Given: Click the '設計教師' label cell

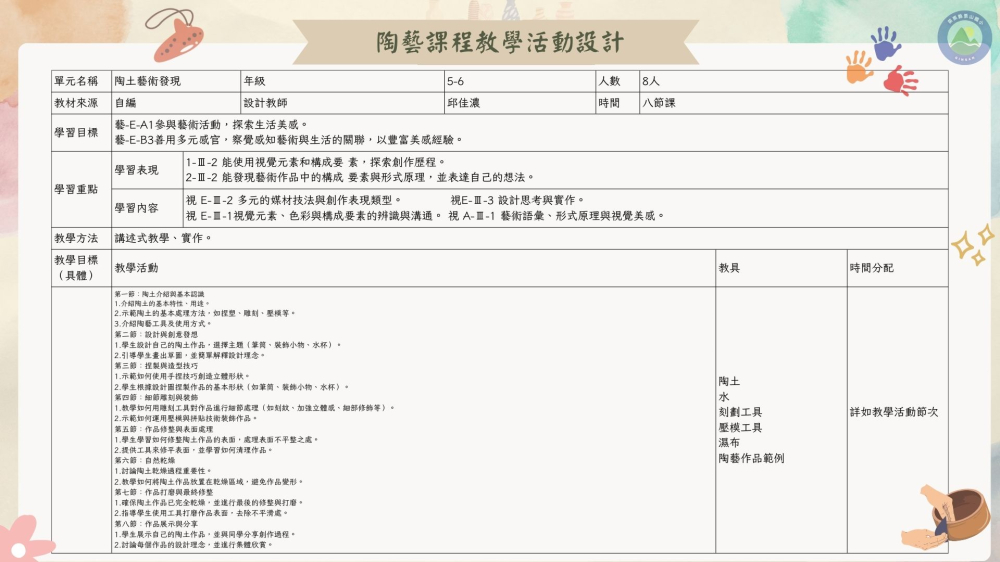Looking at the screenshot, I should pyautogui.click(x=342, y=103).
